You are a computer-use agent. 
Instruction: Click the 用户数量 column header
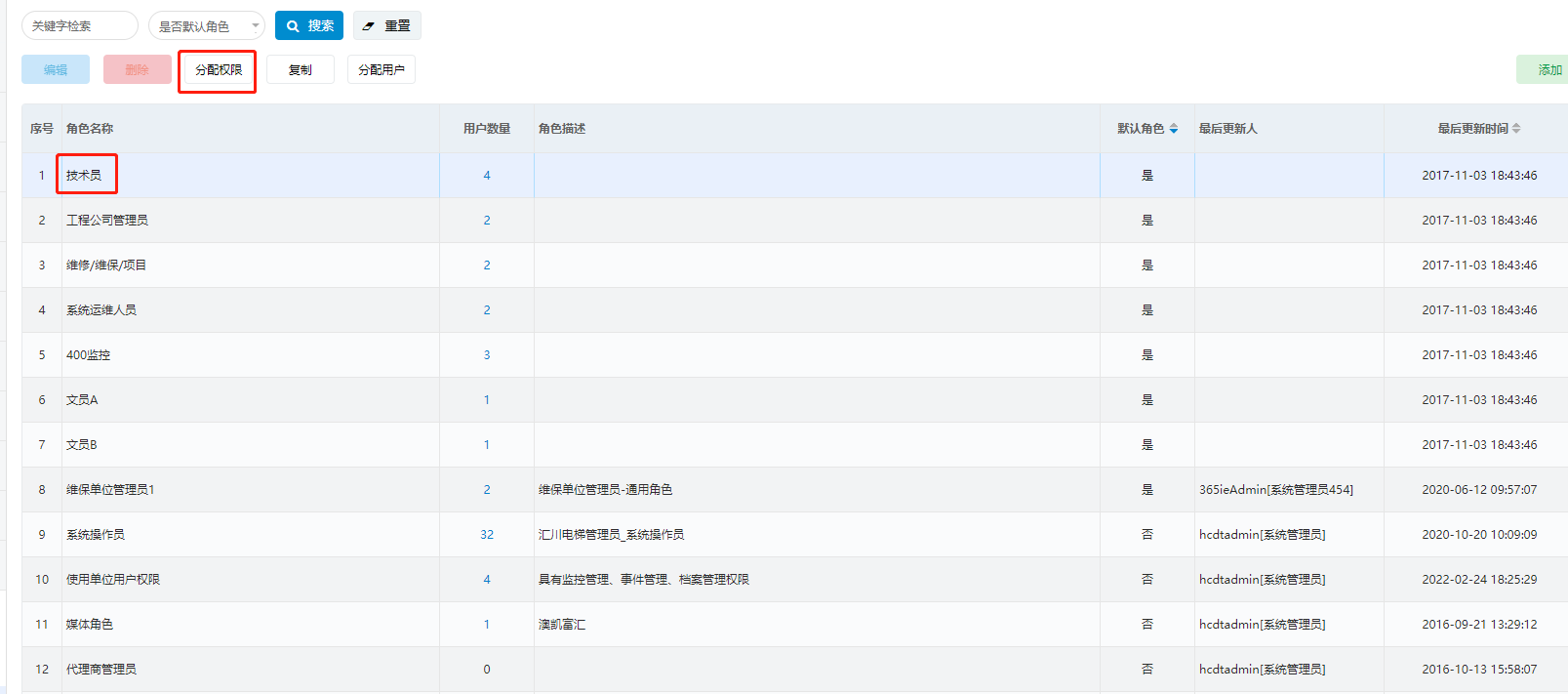point(487,128)
